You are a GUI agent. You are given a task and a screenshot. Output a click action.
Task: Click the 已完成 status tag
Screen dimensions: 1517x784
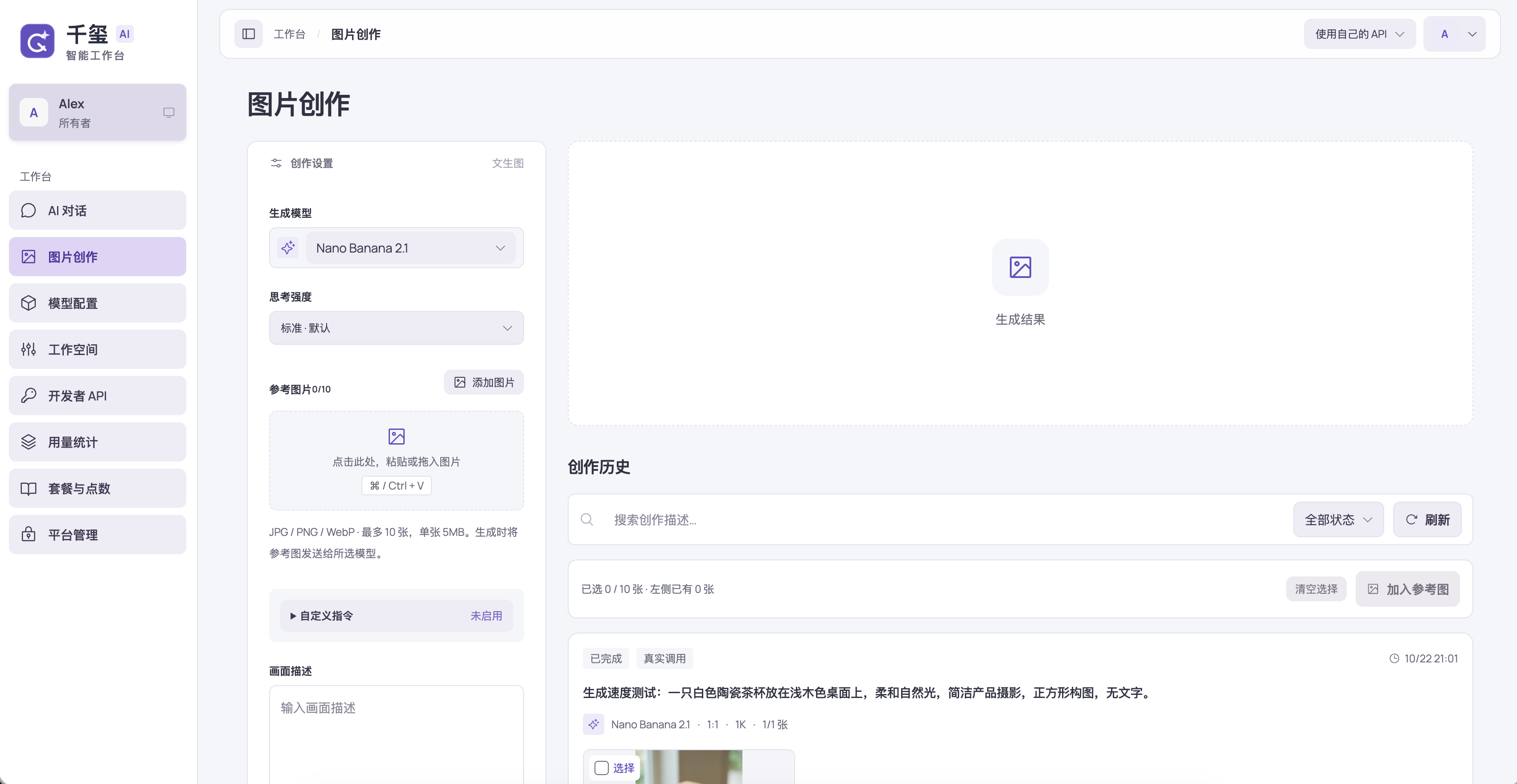pyautogui.click(x=606, y=659)
